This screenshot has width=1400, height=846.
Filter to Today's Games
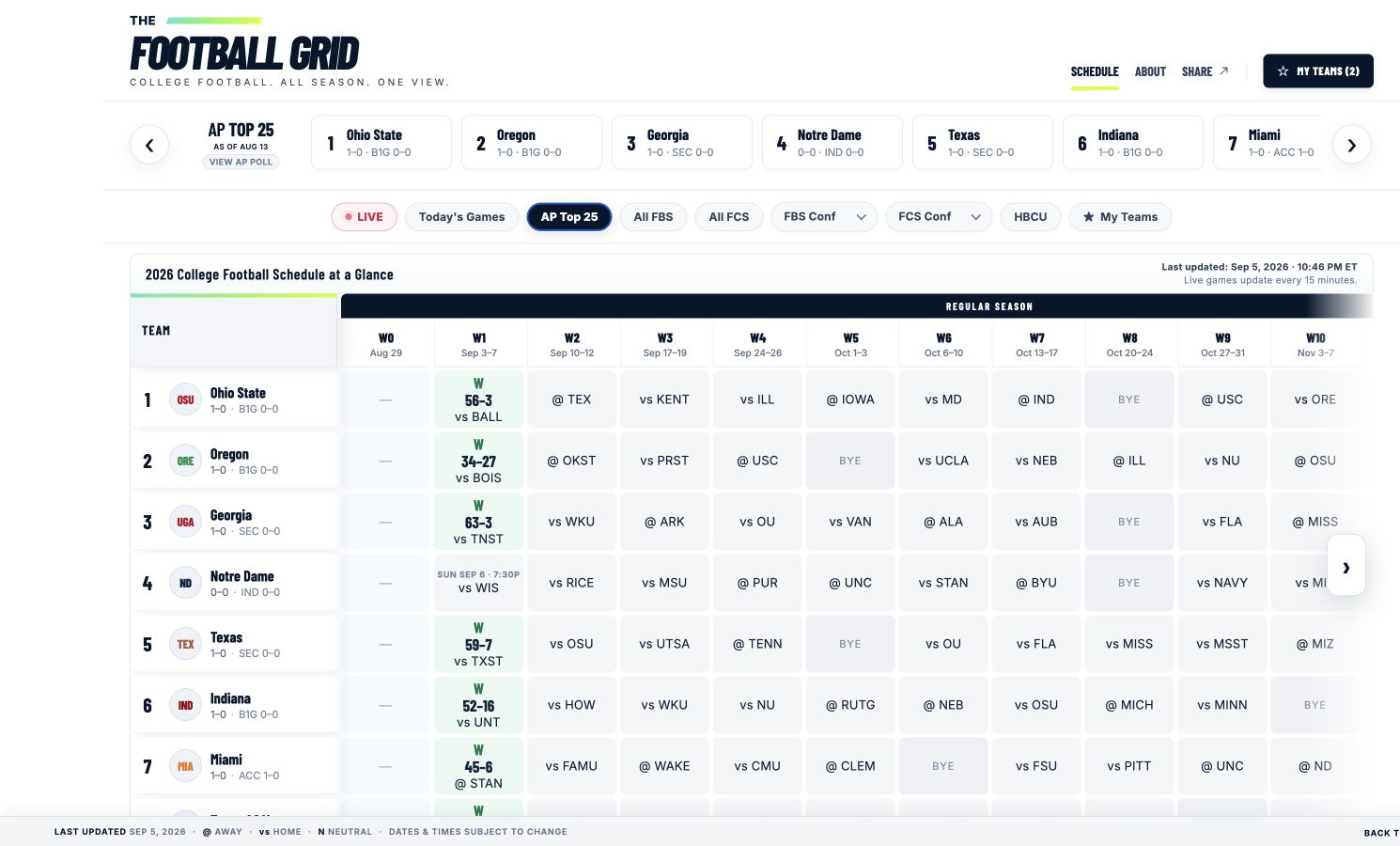tap(461, 217)
